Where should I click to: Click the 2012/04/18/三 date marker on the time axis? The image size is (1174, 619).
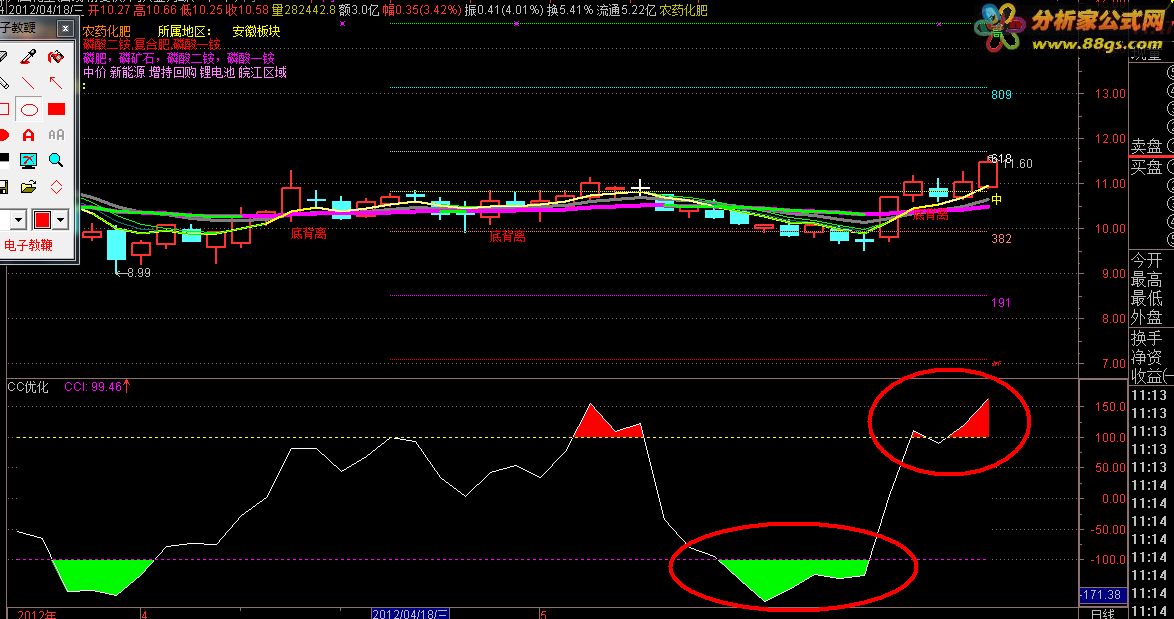pos(410,614)
